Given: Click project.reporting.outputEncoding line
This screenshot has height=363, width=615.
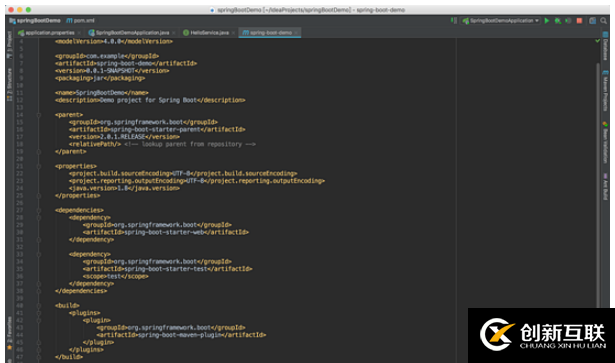Looking at the screenshot, I should pyautogui.click(x=197, y=181).
